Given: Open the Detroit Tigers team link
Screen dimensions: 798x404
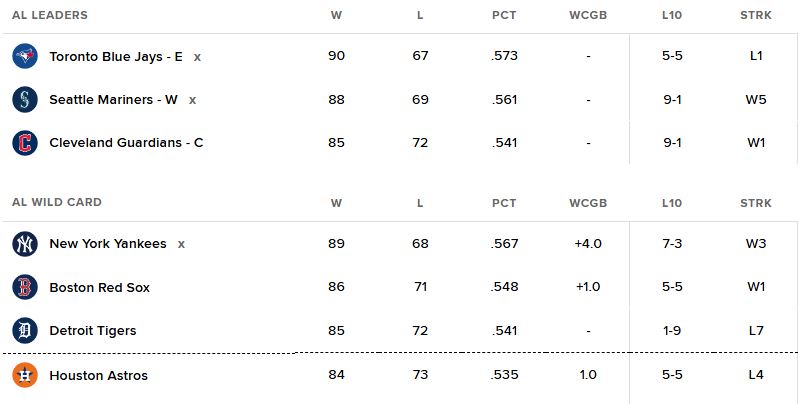Looking at the screenshot, I should (x=92, y=330).
